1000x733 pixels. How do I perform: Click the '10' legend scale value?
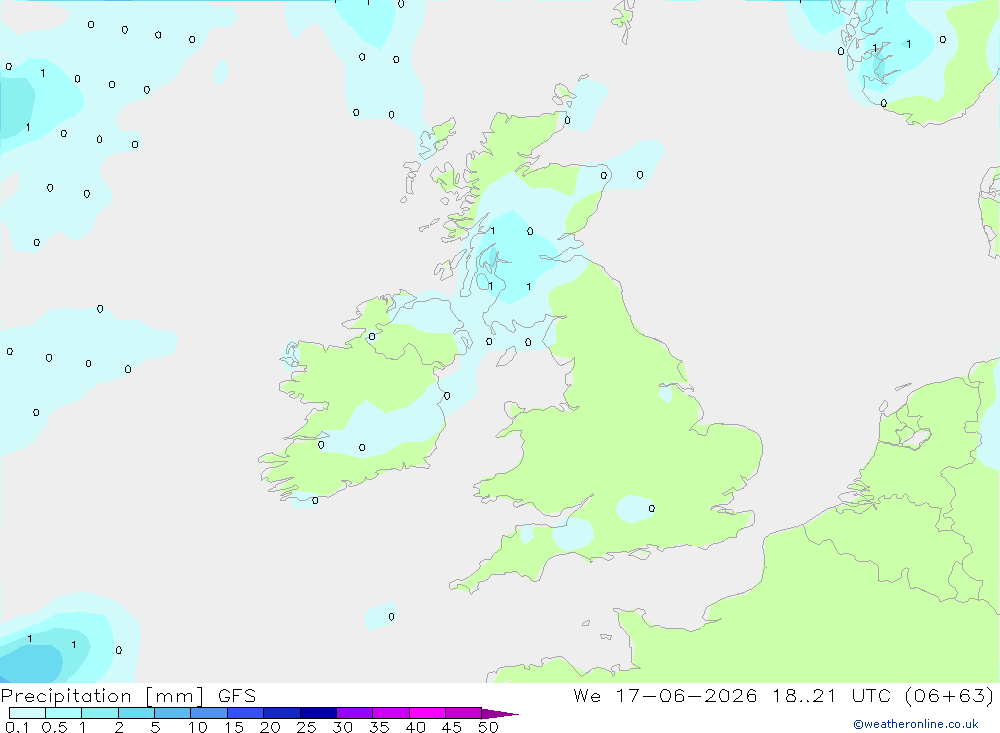[198, 727]
